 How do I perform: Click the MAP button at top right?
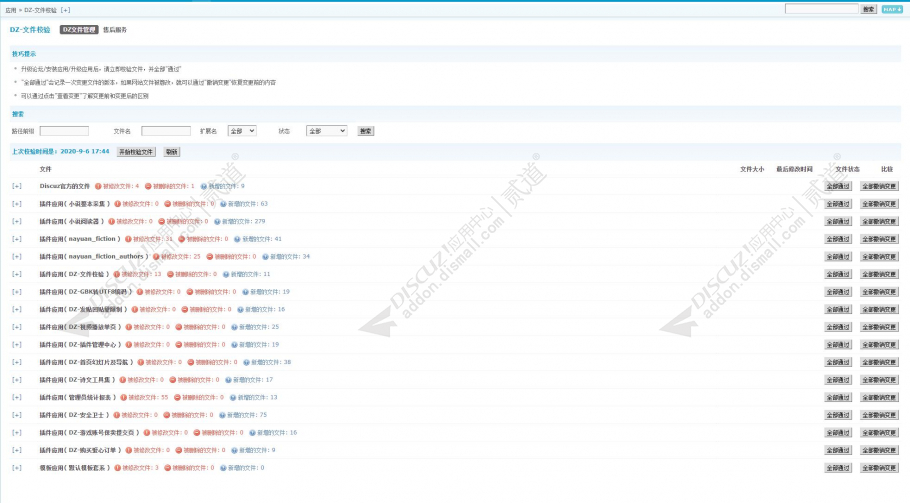pos(892,9)
